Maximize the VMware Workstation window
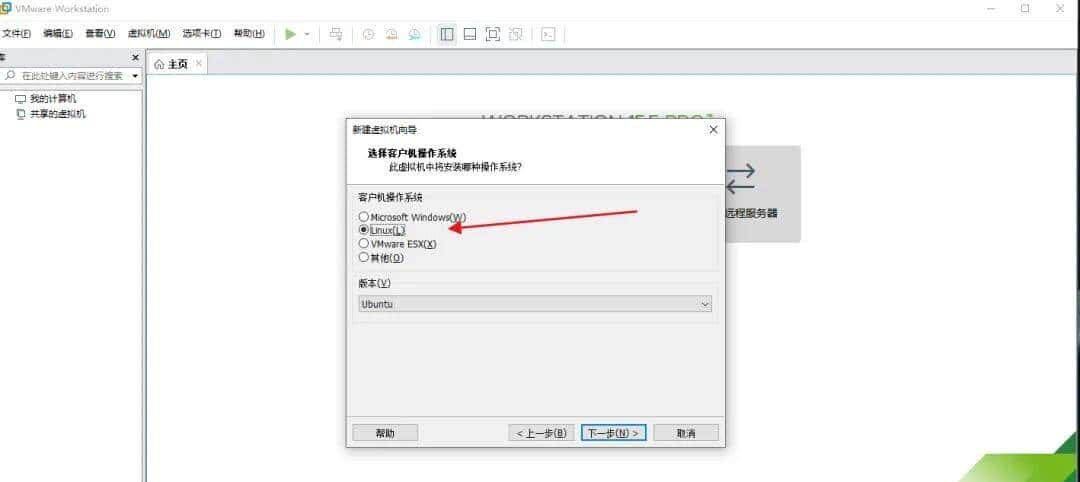This screenshot has height=482, width=1080. [1025, 8]
